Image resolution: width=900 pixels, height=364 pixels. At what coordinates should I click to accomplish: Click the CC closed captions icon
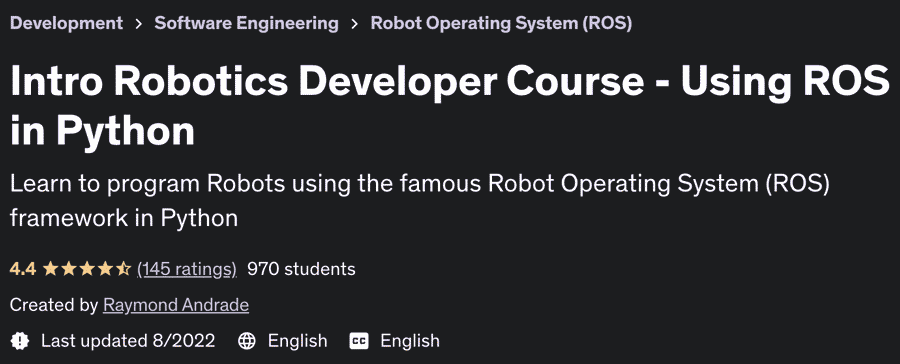click(x=359, y=341)
